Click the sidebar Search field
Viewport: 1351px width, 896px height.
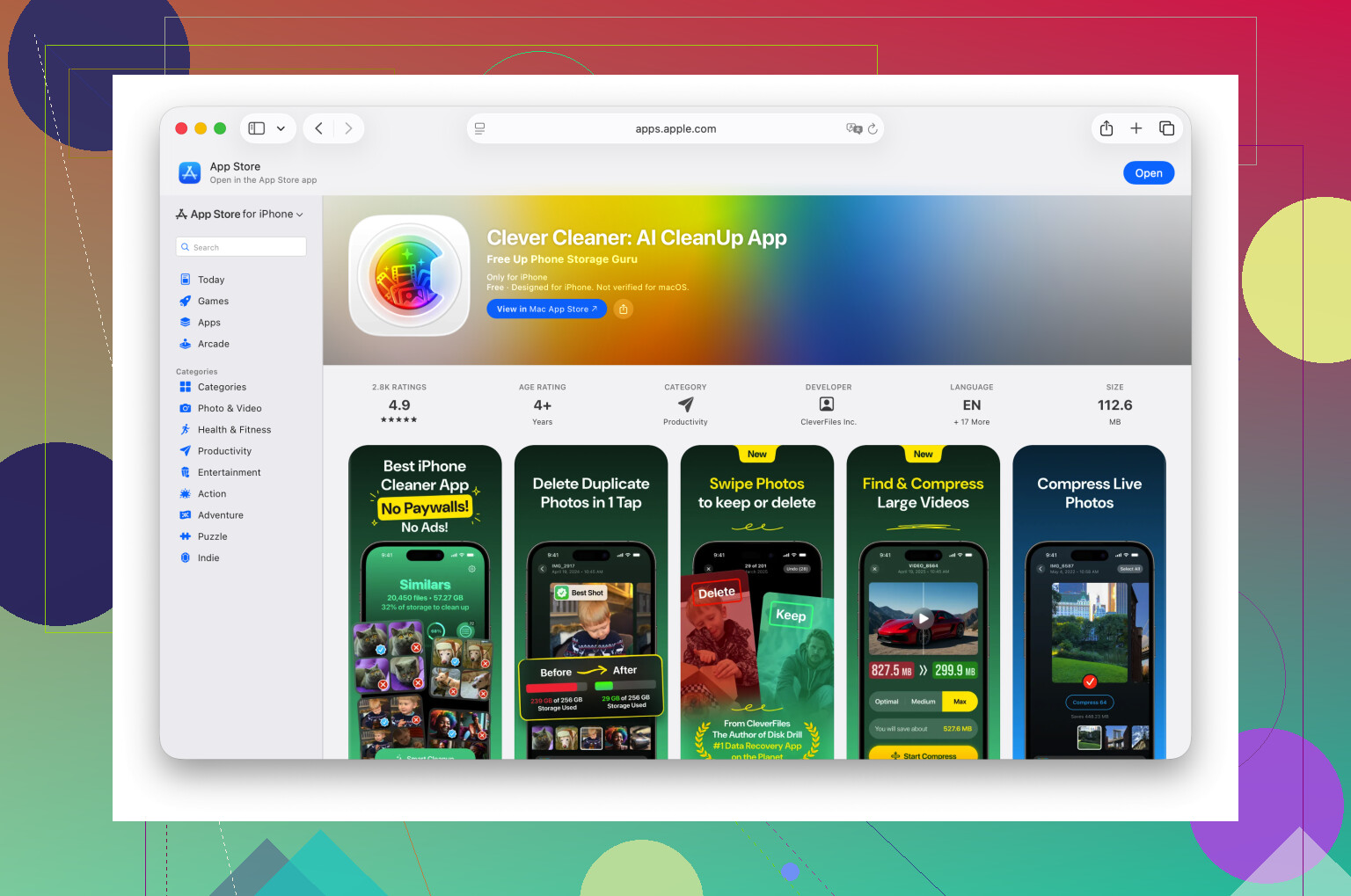pyautogui.click(x=241, y=247)
